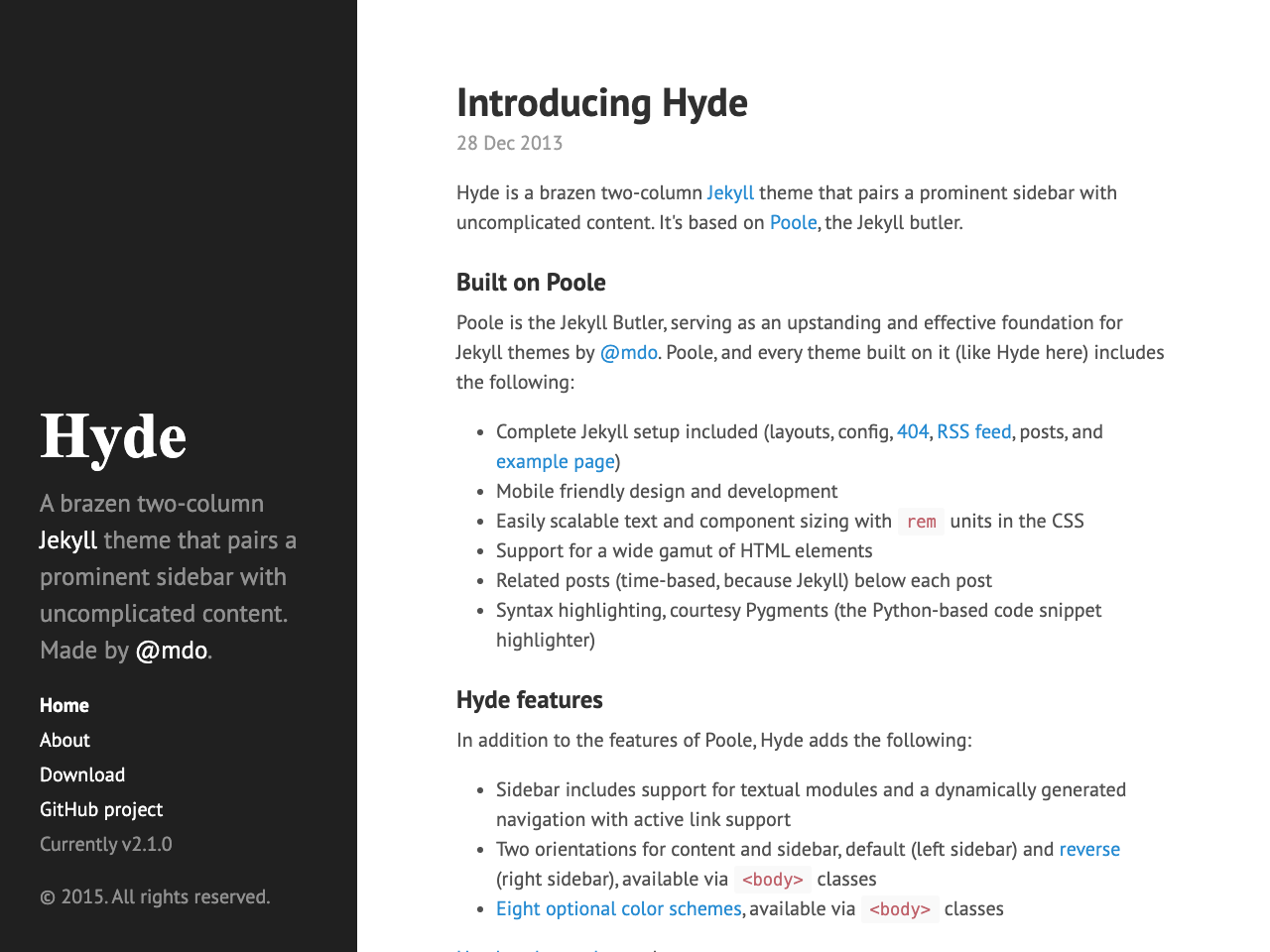The image size is (1270, 952).
Task: Click the 28 Dec 2013 post date
Action: pos(509,143)
